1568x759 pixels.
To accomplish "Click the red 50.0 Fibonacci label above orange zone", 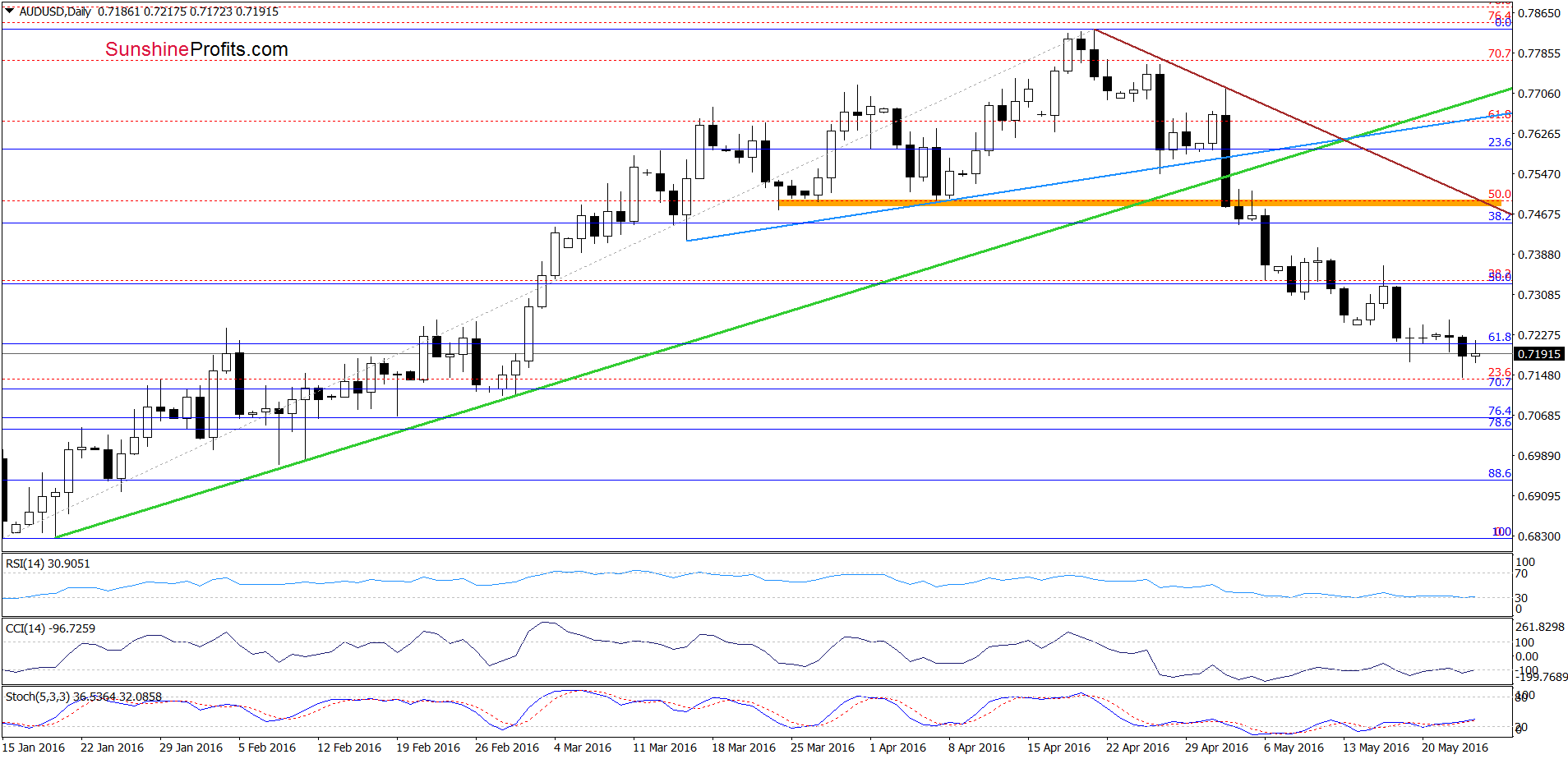I will click(x=1500, y=195).
